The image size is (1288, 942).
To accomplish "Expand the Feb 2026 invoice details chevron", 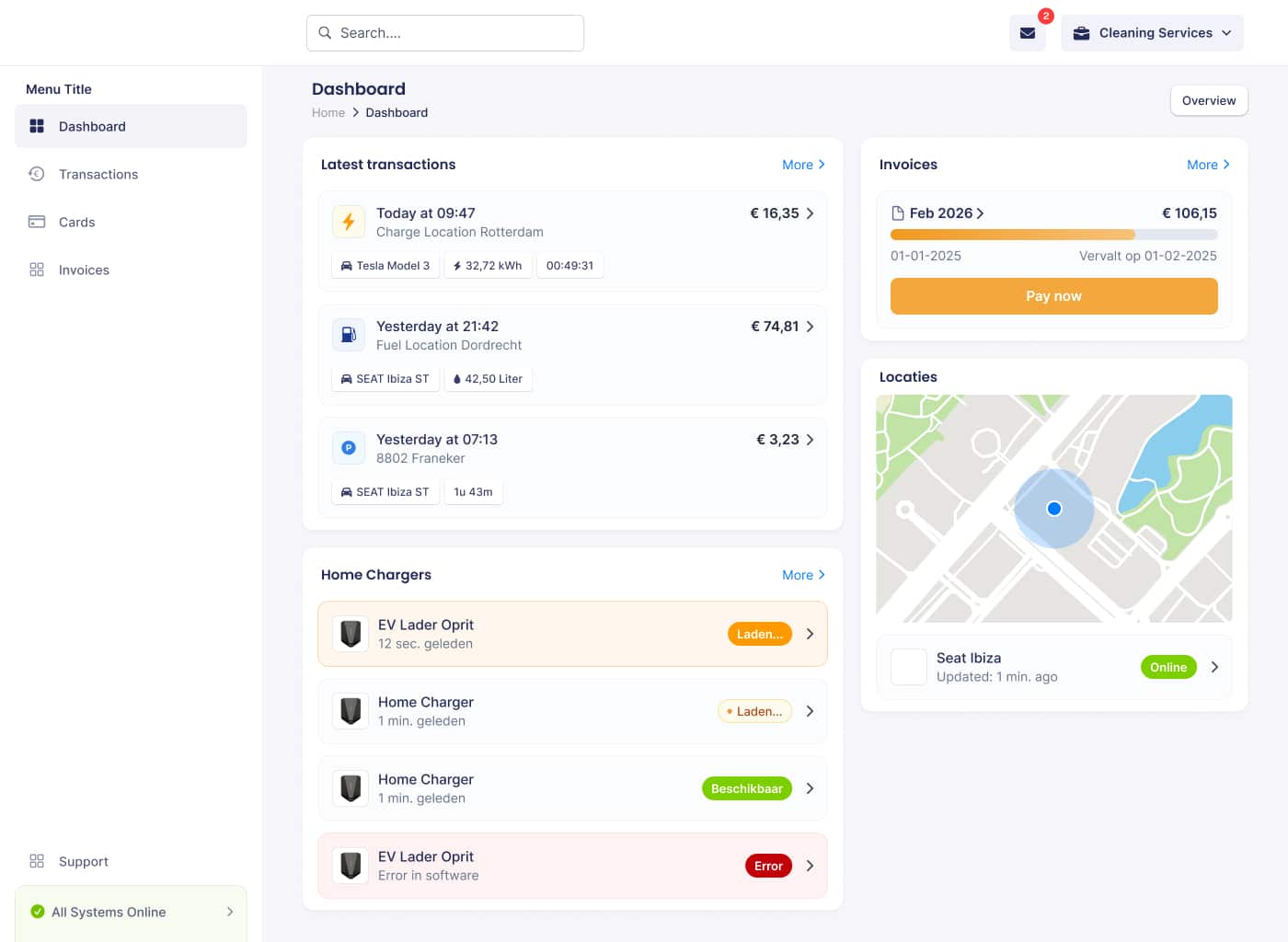I will 980,213.
